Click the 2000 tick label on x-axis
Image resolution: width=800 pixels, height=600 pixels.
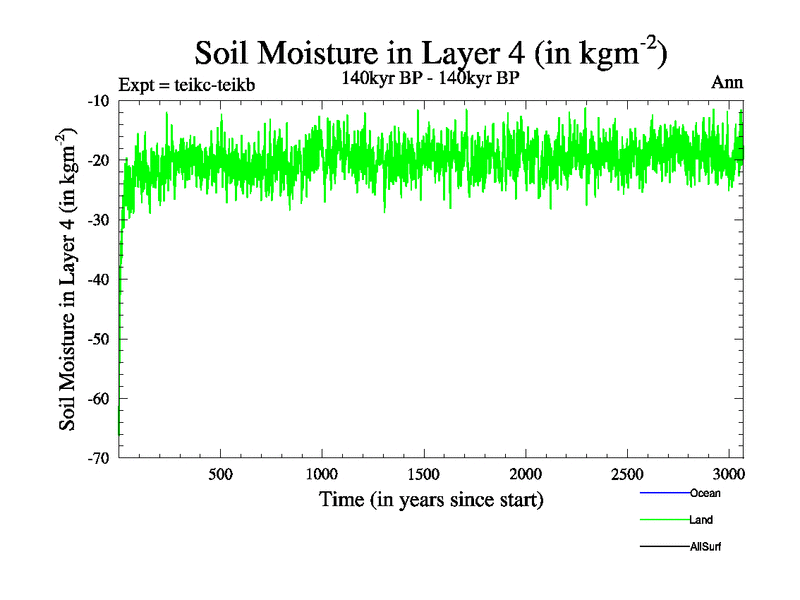[x=526, y=473]
